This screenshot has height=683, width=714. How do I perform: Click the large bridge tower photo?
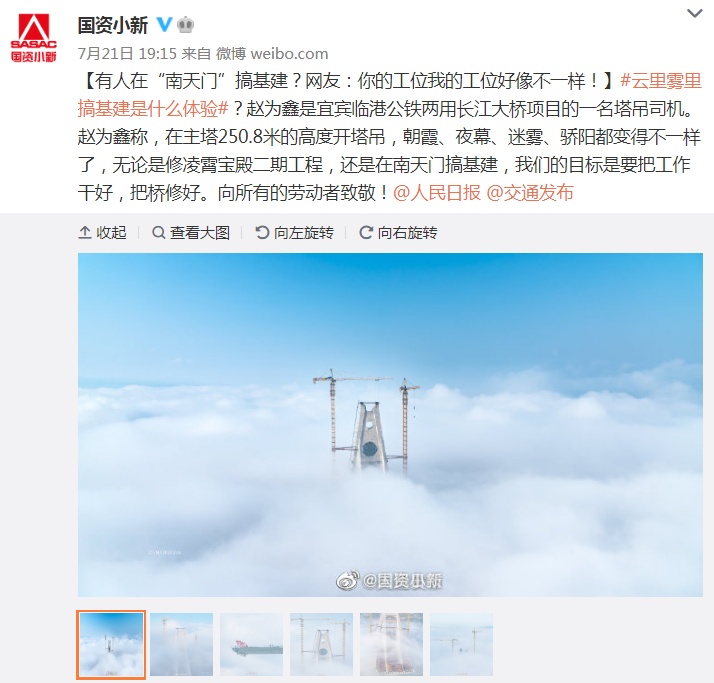click(x=390, y=425)
